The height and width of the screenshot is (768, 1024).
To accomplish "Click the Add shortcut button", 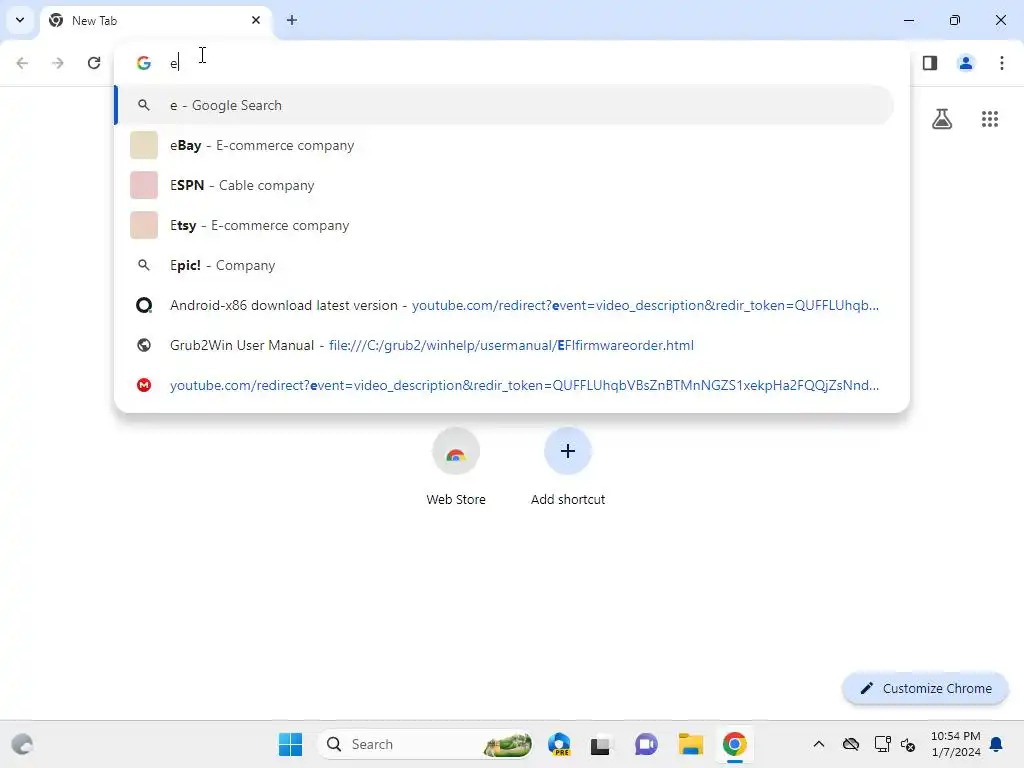I will pyautogui.click(x=568, y=467).
